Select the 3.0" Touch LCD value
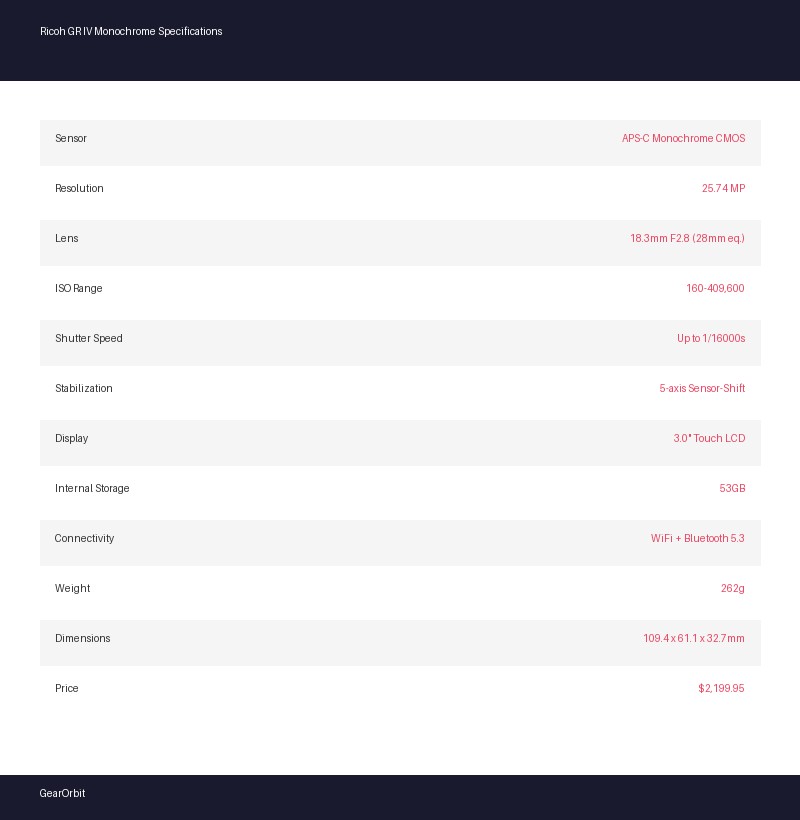This screenshot has width=800, height=820. [709, 439]
